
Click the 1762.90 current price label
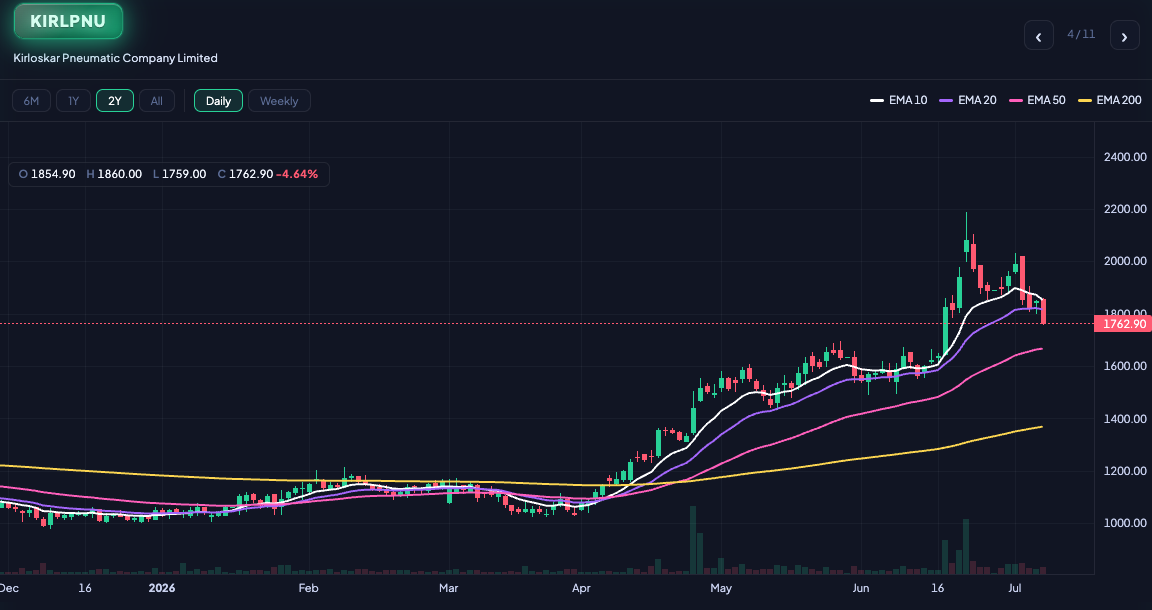[1123, 323]
